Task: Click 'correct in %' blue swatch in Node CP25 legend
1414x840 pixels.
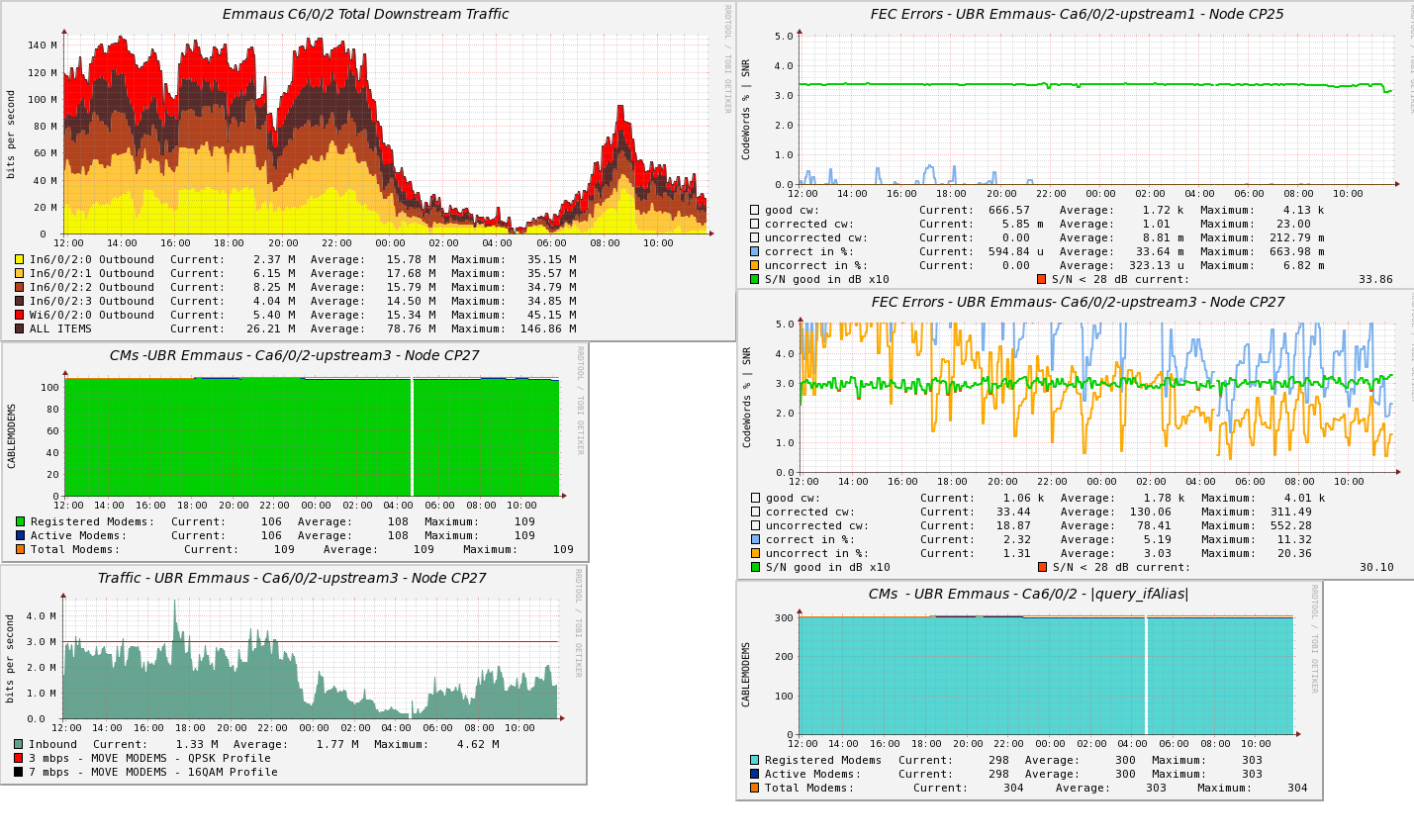Action: [754, 251]
